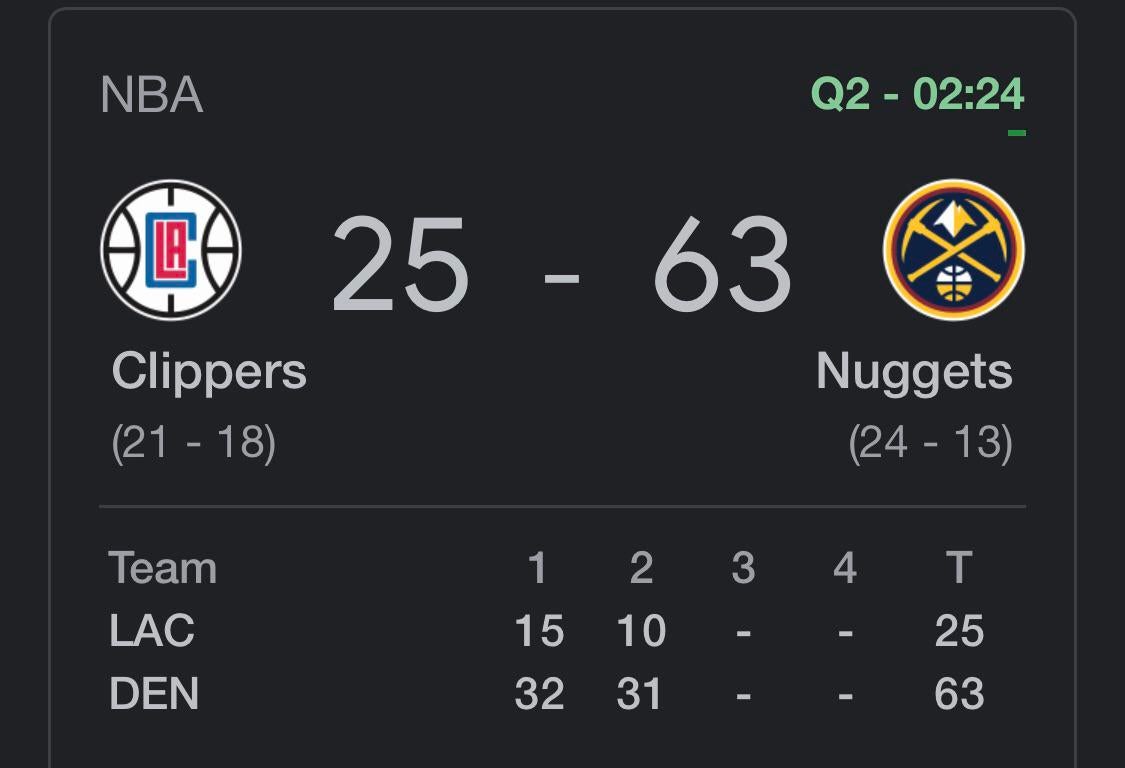
Task: Click DEN total score 63 in table
Action: pyautogui.click(x=959, y=694)
